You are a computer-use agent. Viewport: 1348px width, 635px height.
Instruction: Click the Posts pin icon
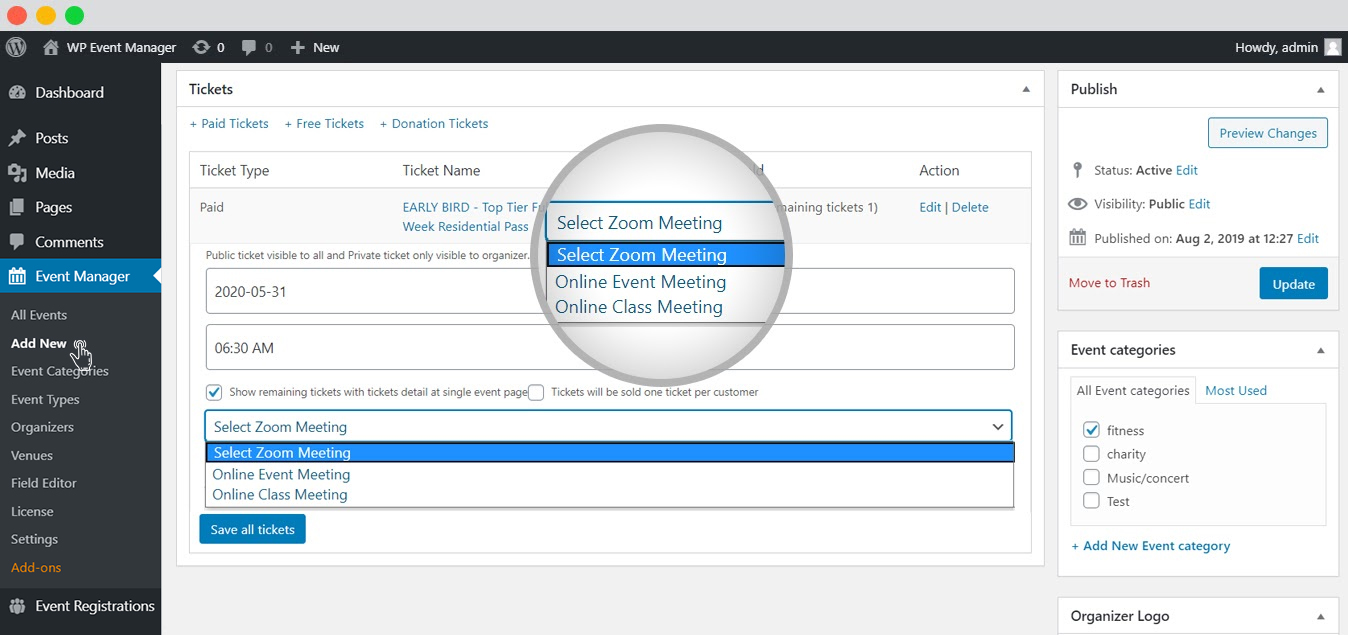click(x=17, y=138)
